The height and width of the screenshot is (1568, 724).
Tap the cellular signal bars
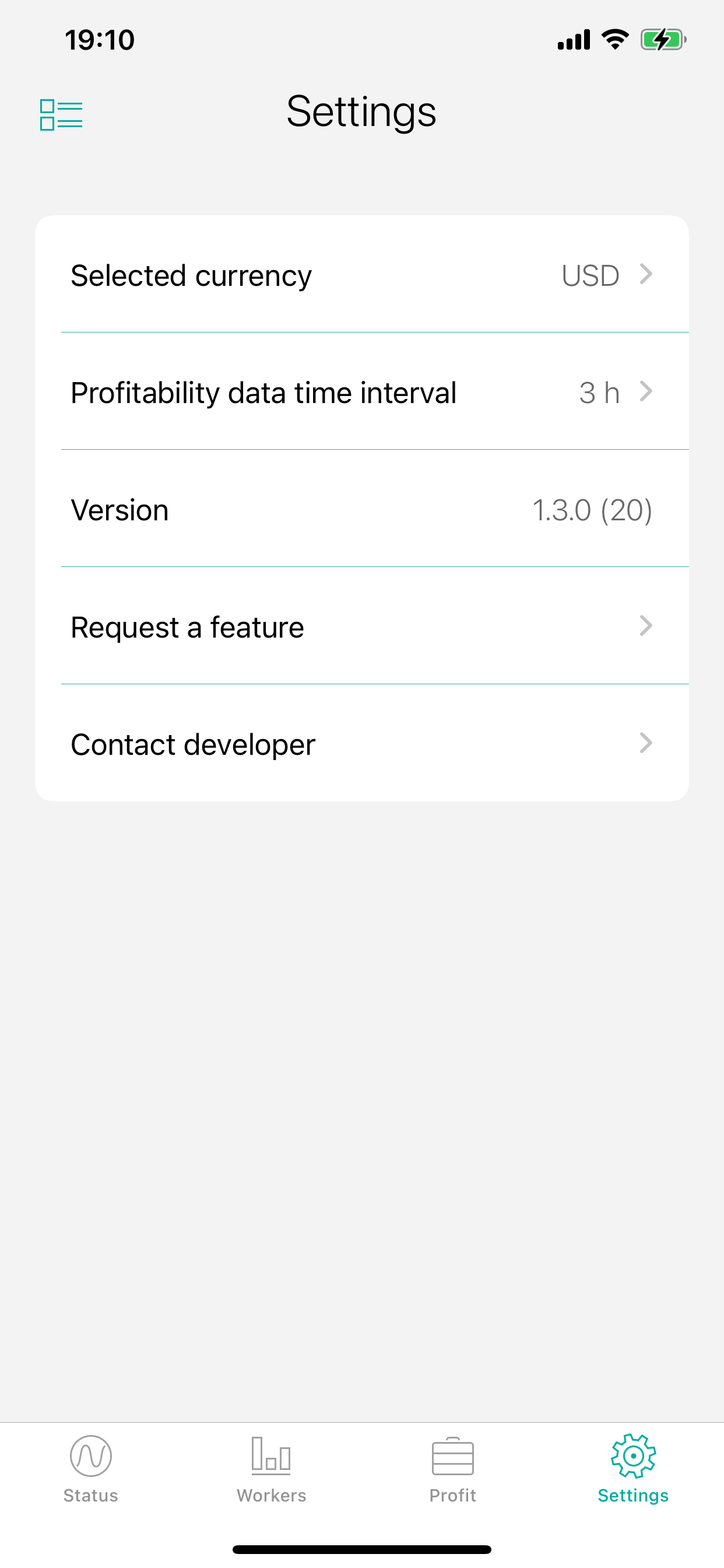[x=574, y=40]
